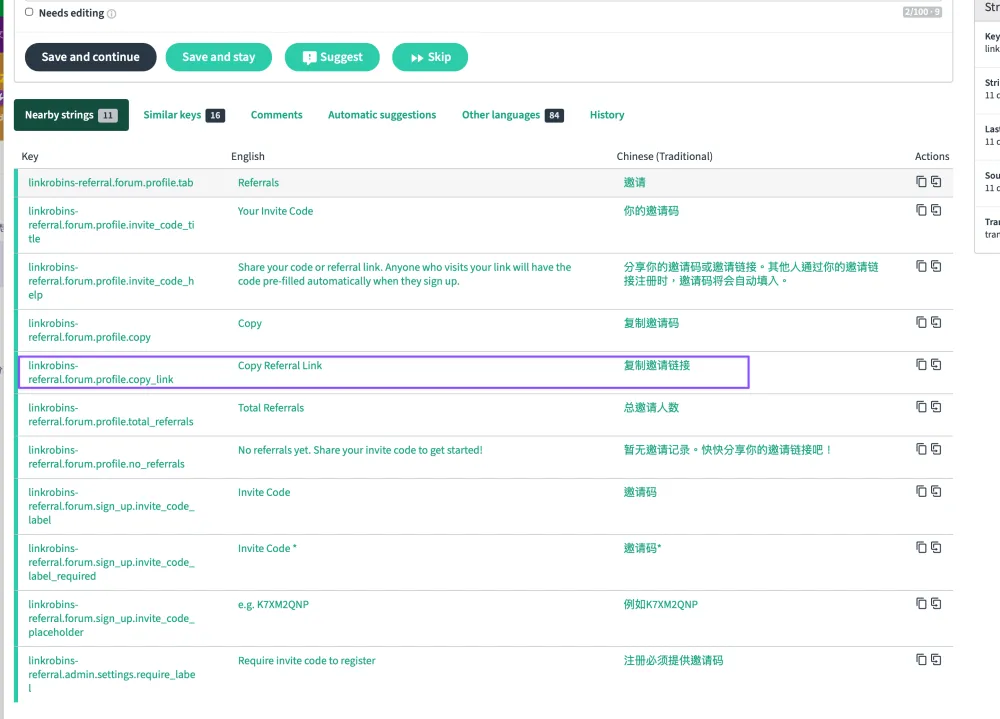Clone-and-save icon in the e.g. K7XM2QNP row

tap(936, 604)
